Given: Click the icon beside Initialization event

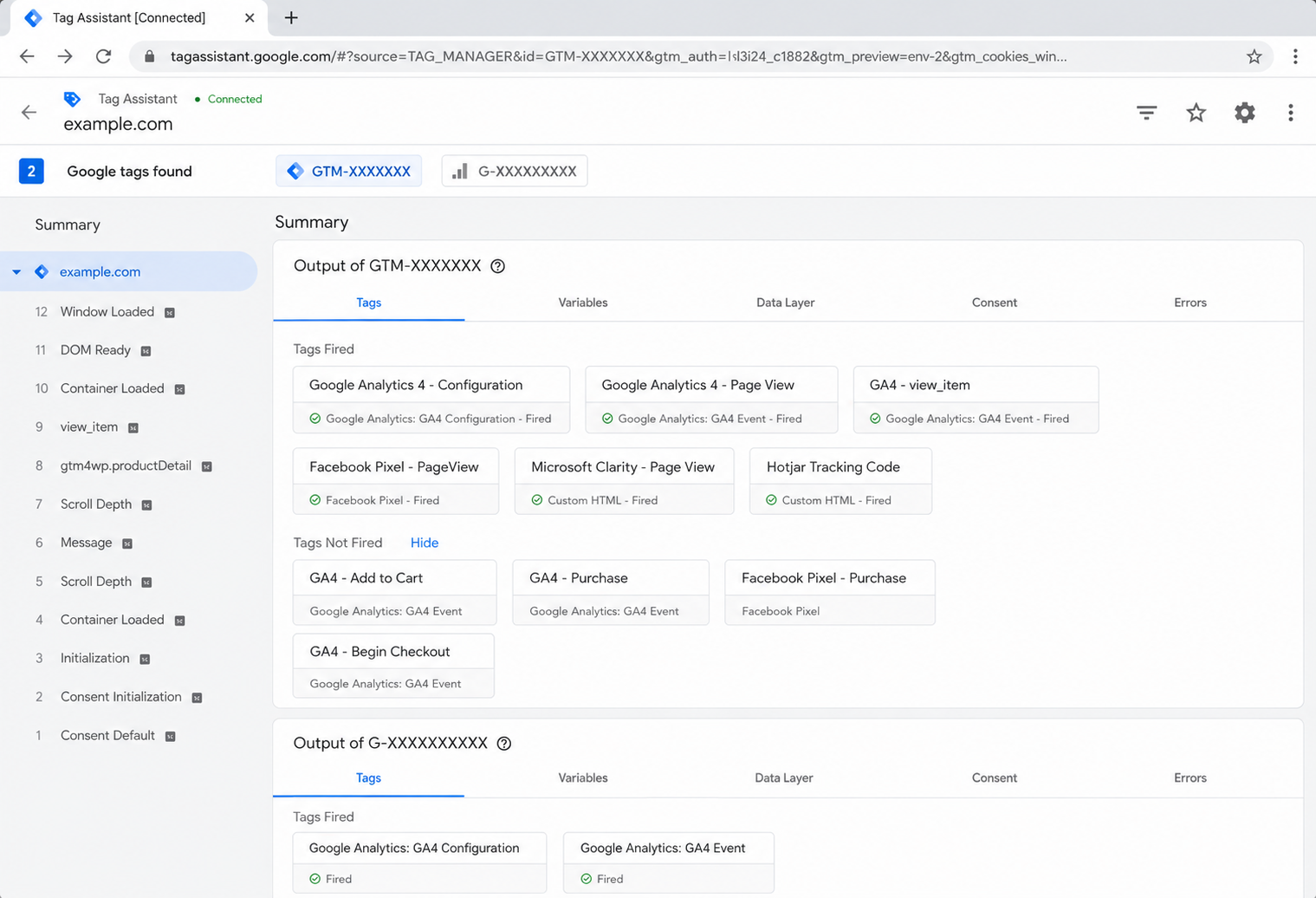Looking at the screenshot, I should coord(145,659).
